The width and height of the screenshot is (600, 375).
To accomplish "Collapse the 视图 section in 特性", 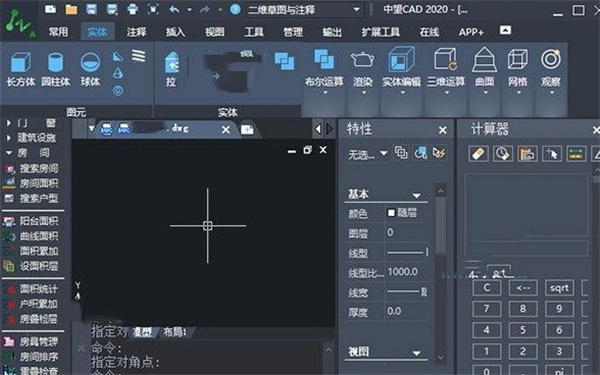I will click(x=416, y=353).
